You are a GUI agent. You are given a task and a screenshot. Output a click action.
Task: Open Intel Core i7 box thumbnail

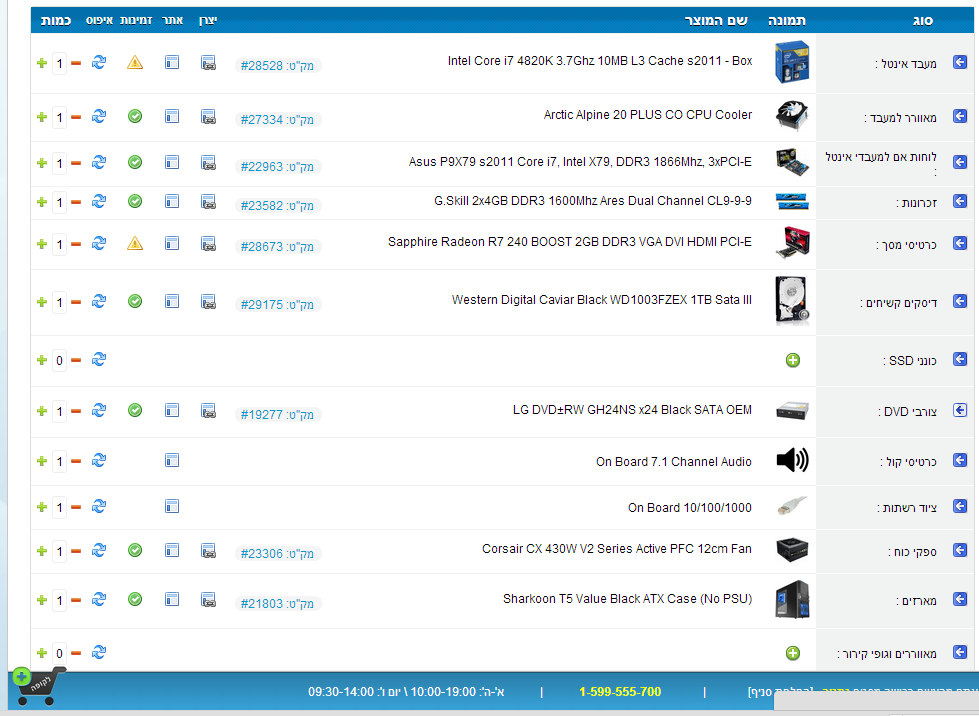(x=792, y=62)
